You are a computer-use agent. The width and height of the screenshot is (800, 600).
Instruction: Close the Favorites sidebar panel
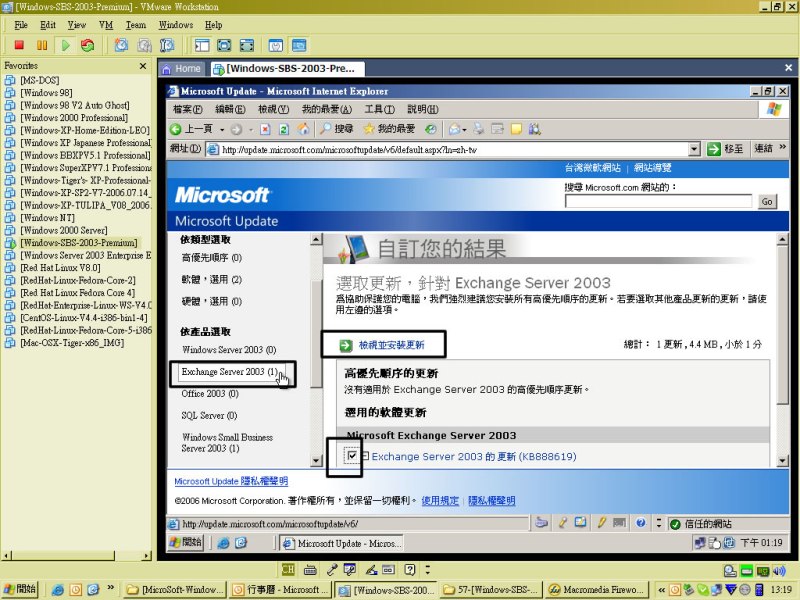pos(143,66)
